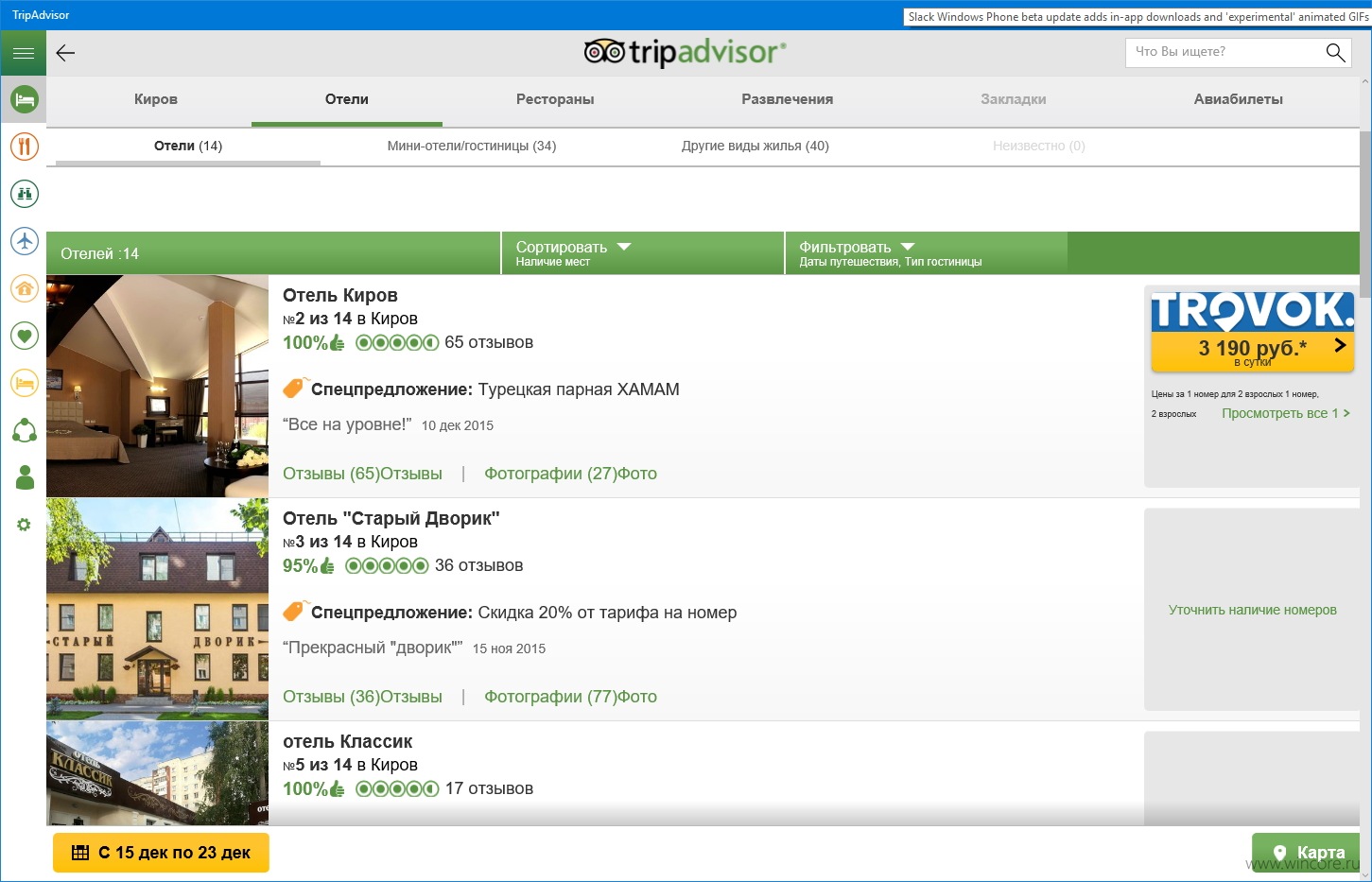Open flights airplane sidebar icon
1372x882 pixels.
point(25,241)
